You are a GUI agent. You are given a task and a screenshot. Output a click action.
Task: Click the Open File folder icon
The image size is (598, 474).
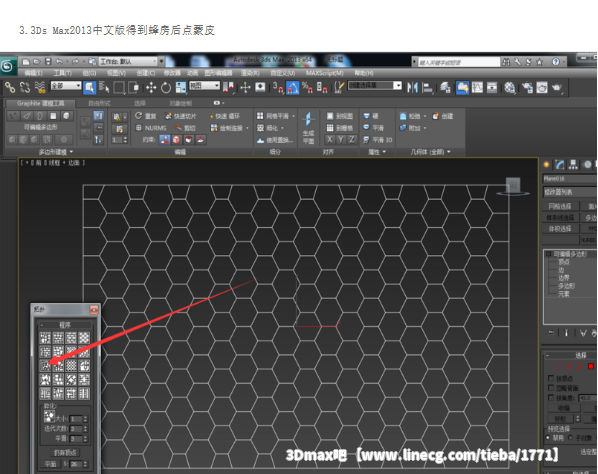pyautogui.click(x=37, y=61)
